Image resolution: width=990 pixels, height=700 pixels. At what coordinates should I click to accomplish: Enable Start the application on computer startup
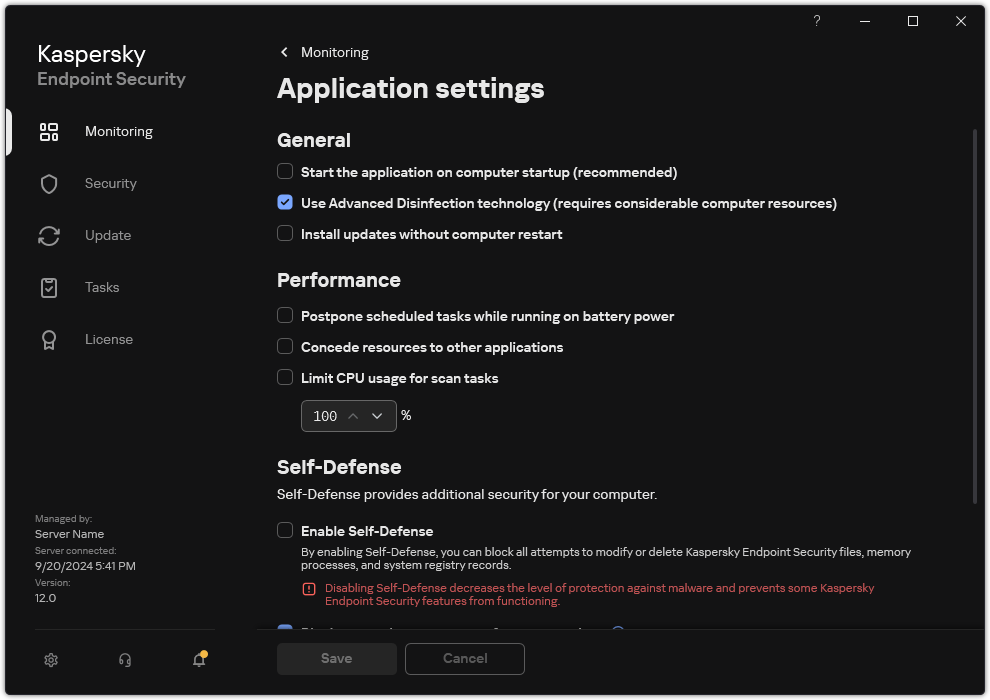coord(286,172)
